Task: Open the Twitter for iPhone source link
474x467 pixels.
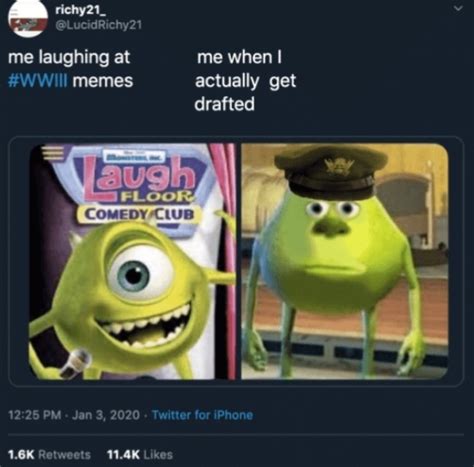Action: [202, 415]
